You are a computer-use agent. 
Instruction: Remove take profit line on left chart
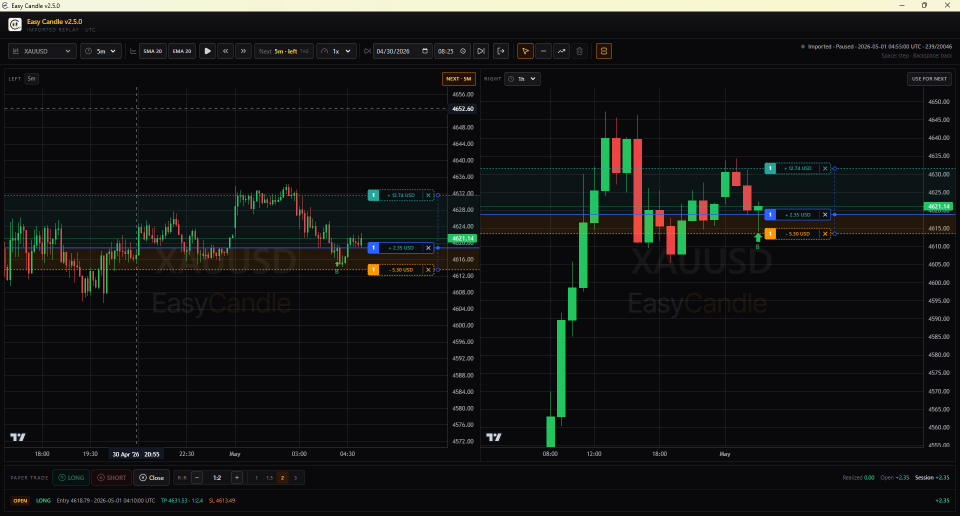coord(428,195)
